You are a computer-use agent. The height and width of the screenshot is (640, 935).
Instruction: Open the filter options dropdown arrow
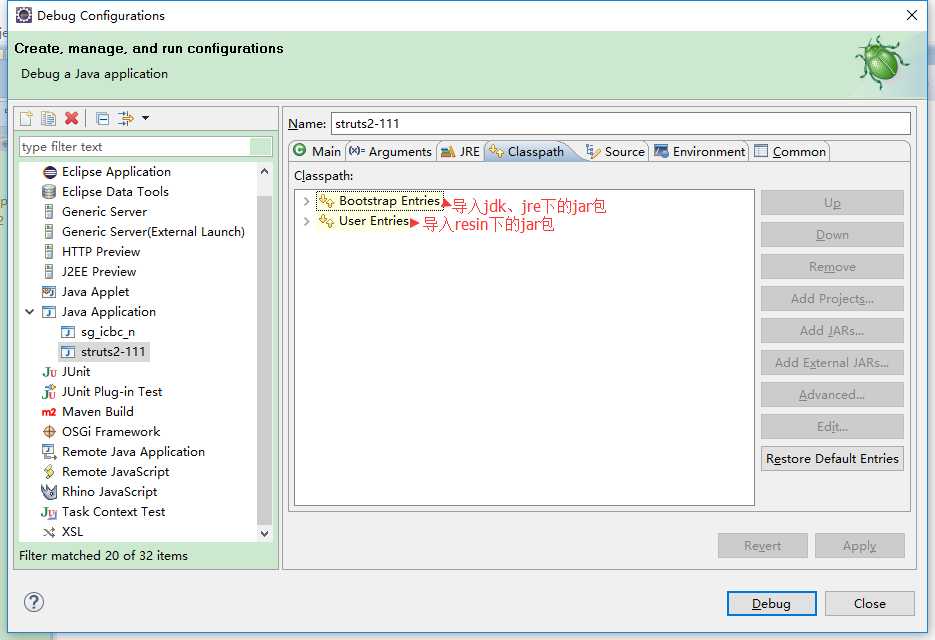click(x=145, y=118)
